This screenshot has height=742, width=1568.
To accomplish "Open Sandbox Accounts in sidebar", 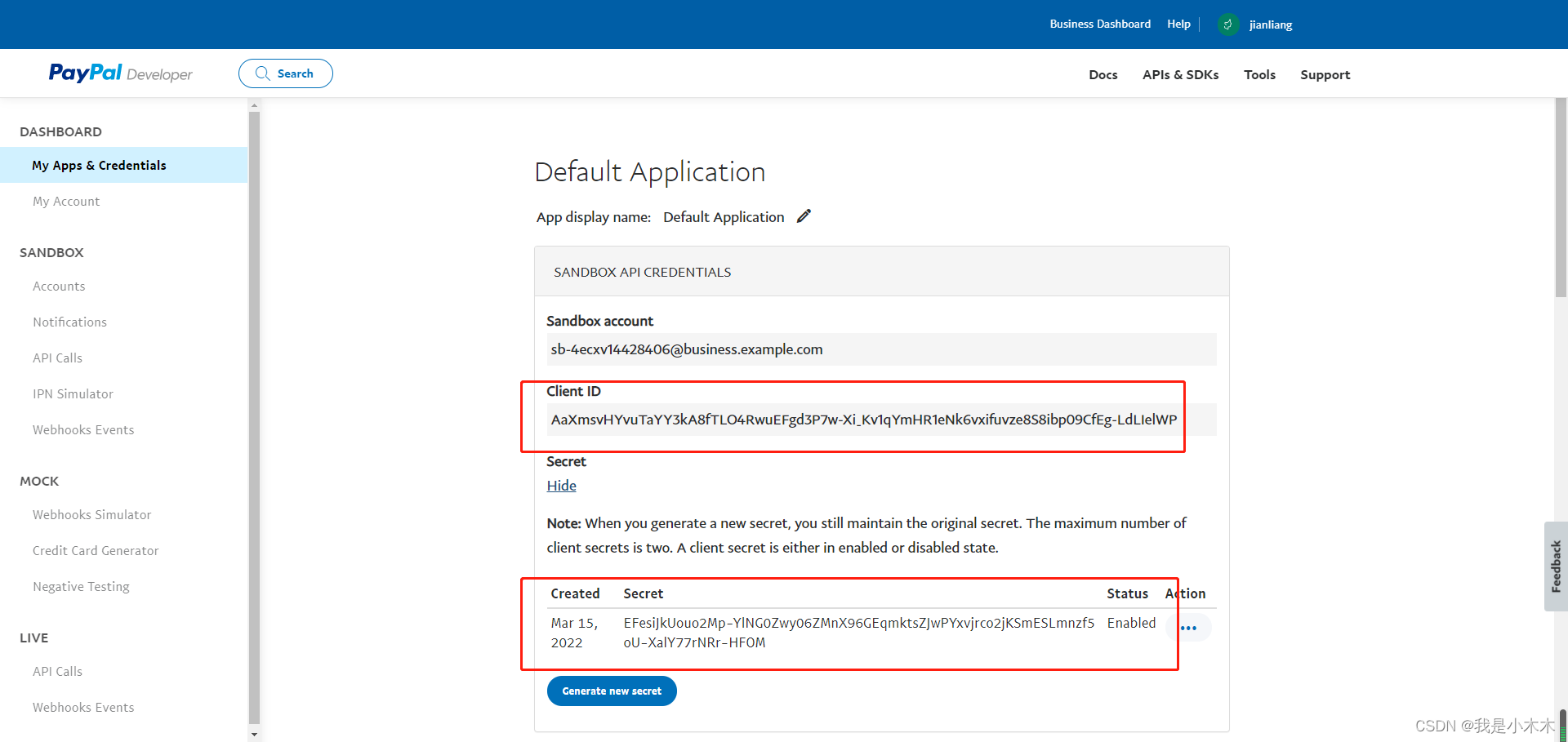I will point(59,287).
